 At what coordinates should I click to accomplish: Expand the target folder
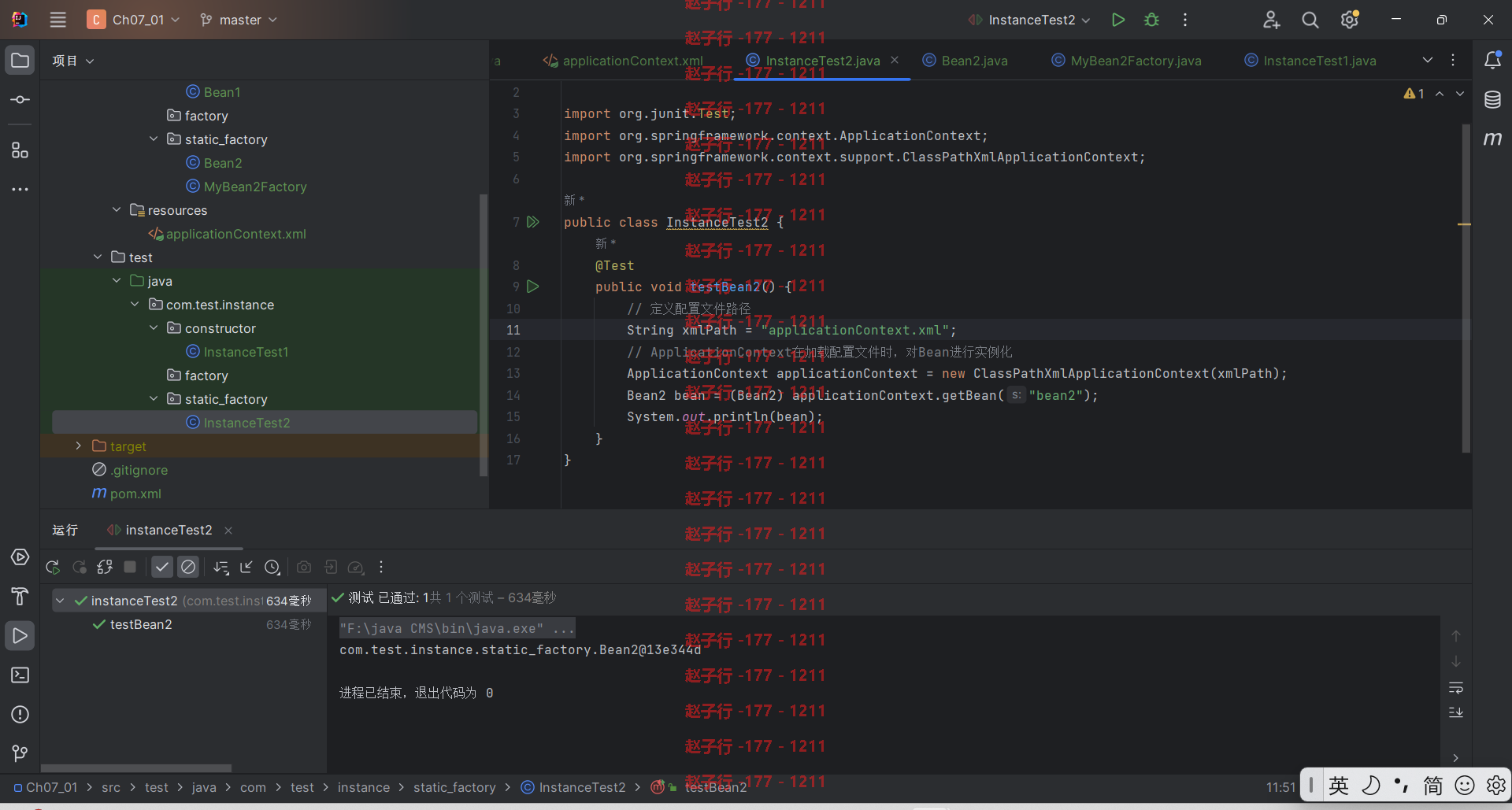[79, 446]
